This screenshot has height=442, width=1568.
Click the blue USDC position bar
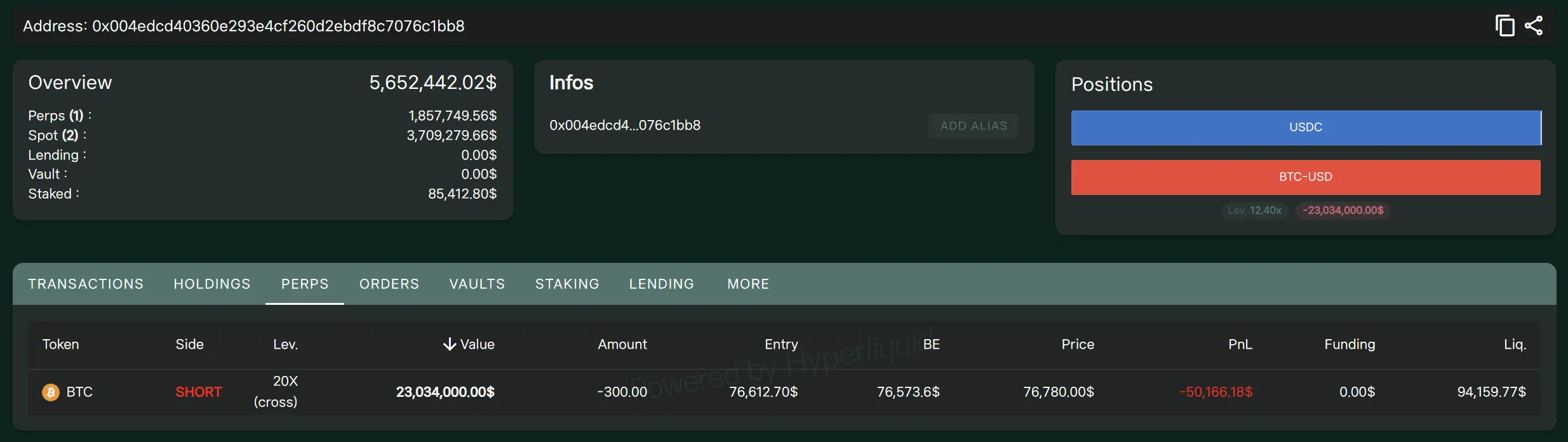click(1306, 128)
